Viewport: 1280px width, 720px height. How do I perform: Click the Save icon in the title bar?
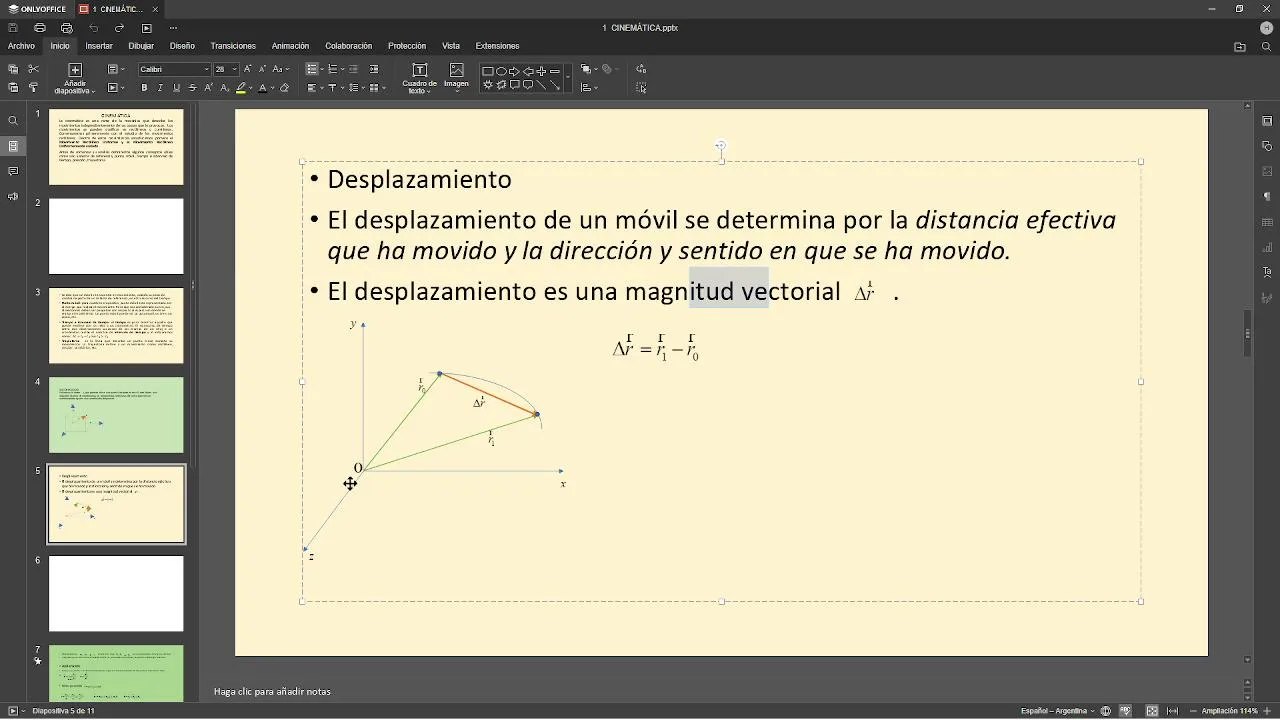[x=13, y=28]
